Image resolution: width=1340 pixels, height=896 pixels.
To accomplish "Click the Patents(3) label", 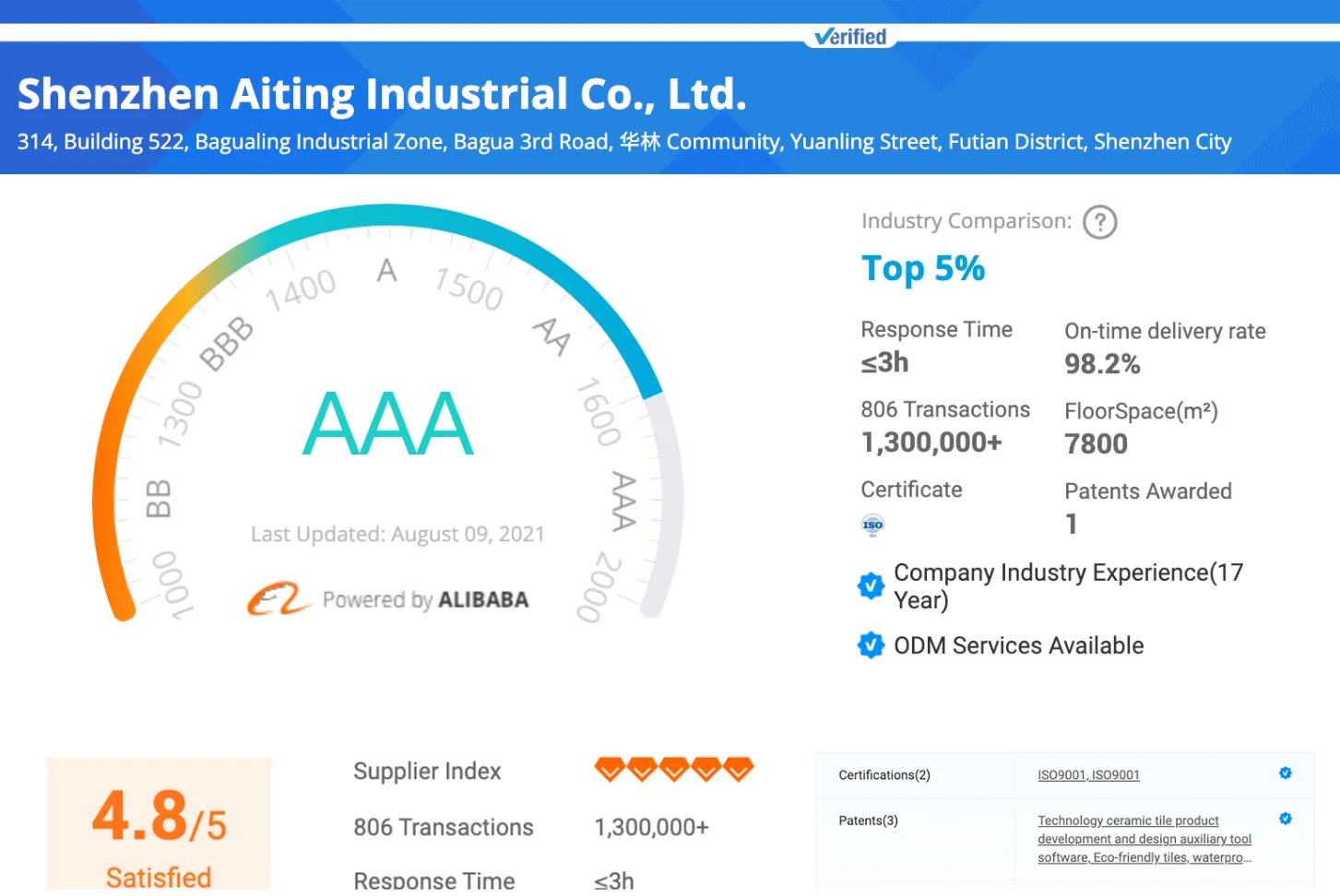I will tap(868, 820).
